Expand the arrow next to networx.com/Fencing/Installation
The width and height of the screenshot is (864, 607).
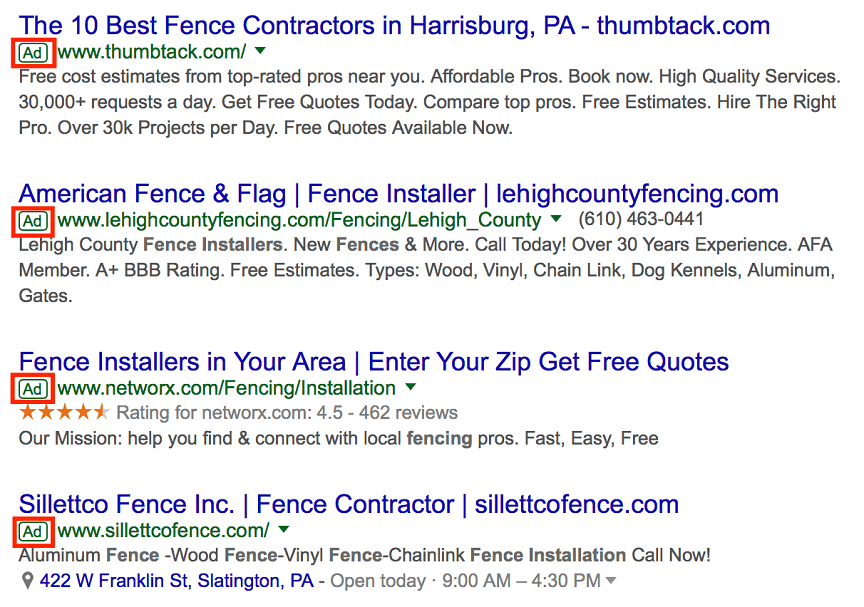point(411,387)
